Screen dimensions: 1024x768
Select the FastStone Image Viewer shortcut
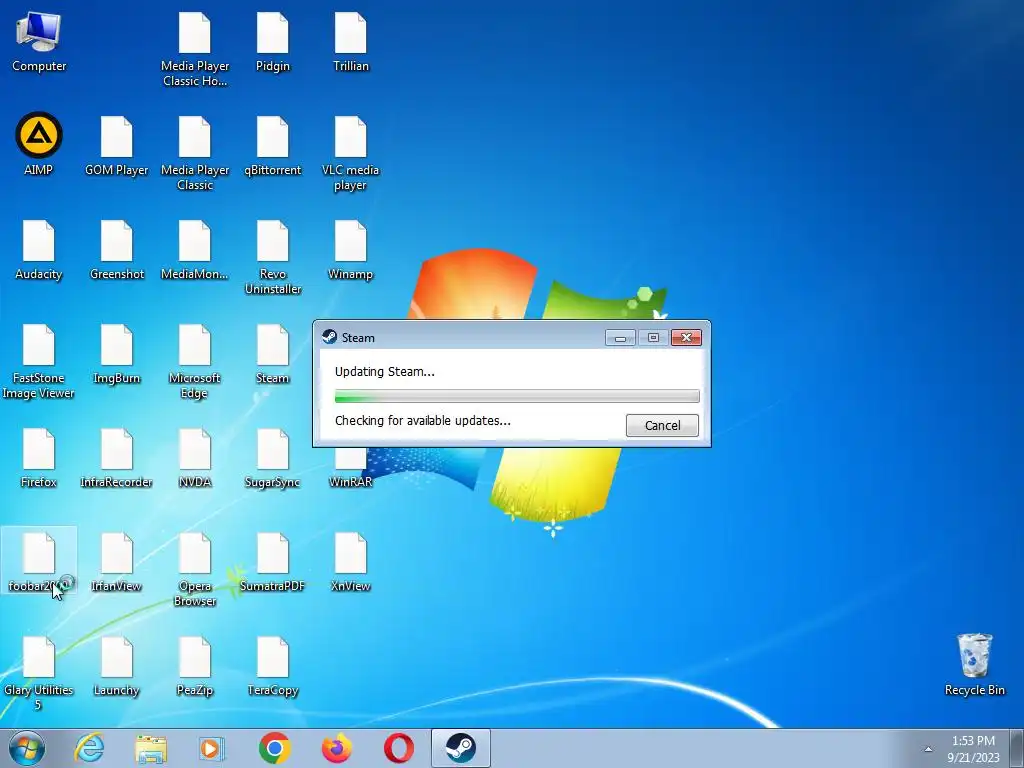click(x=39, y=362)
